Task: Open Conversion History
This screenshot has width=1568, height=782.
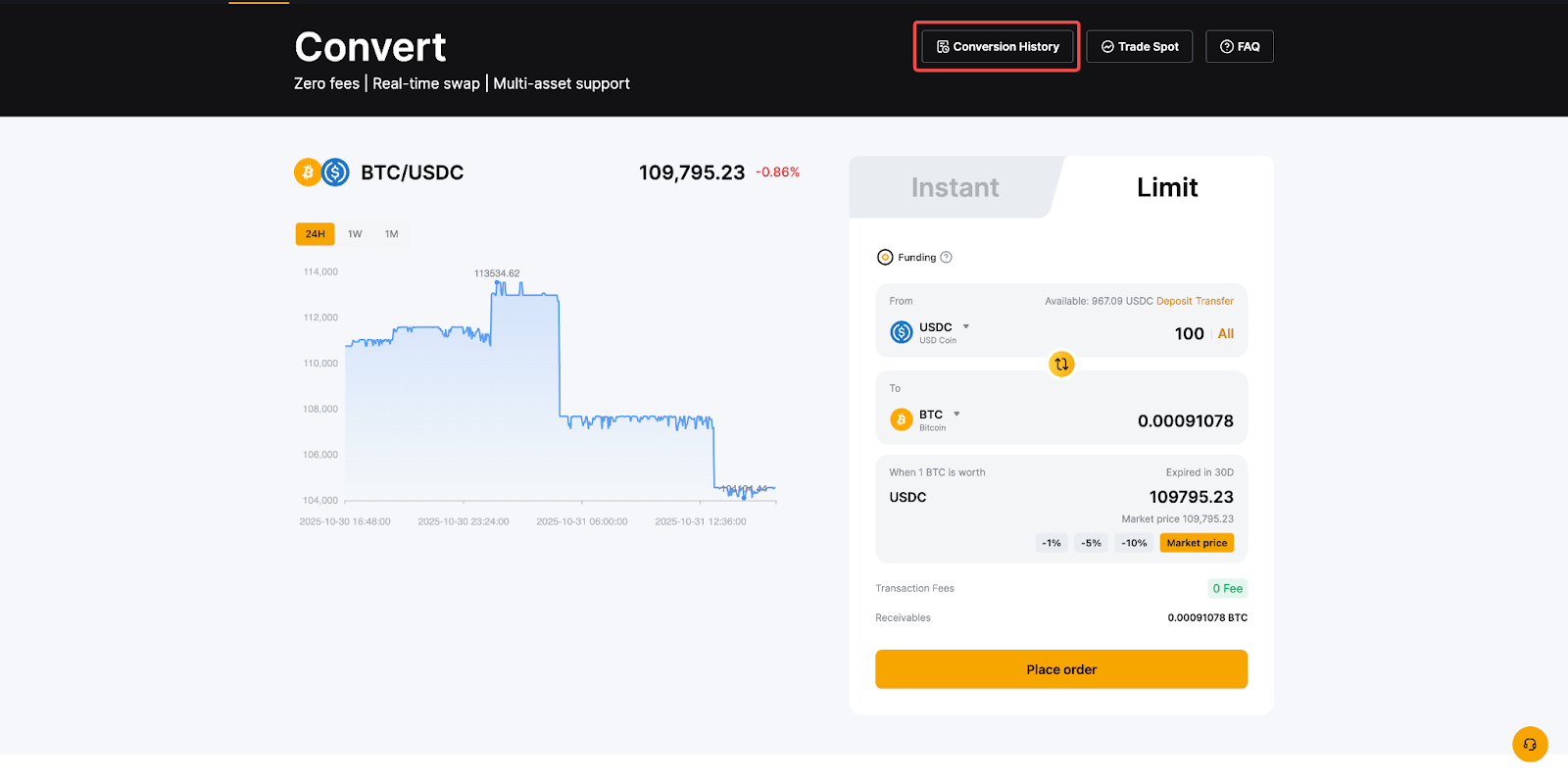Action: (998, 47)
